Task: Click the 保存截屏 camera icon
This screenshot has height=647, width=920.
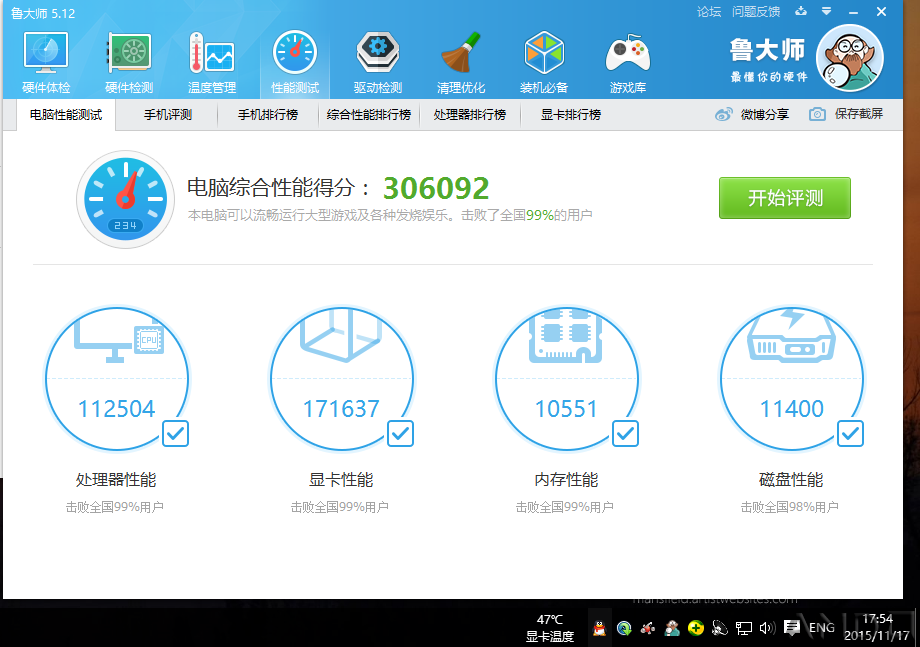Action: click(817, 114)
